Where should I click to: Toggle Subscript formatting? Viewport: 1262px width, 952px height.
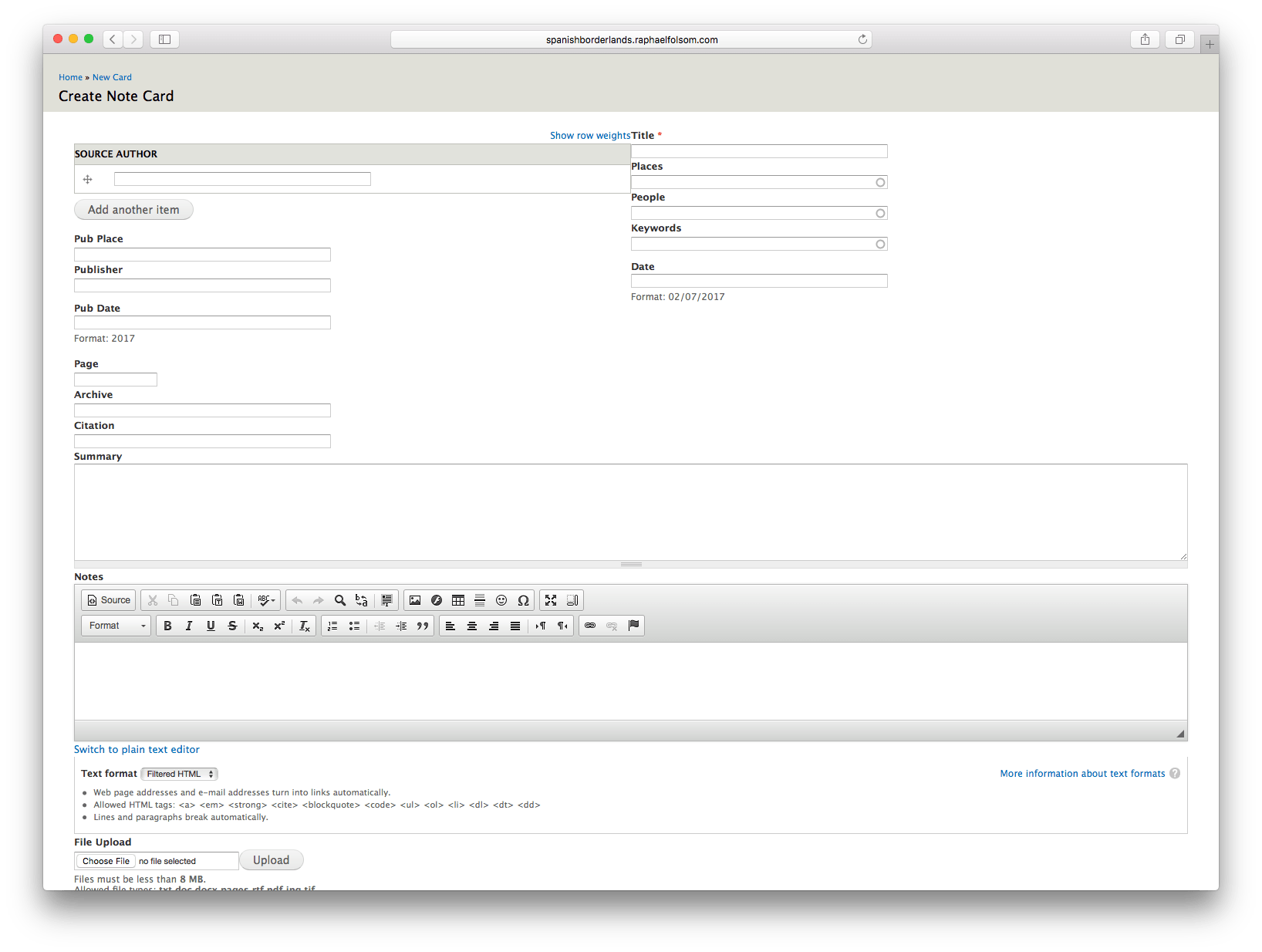click(x=258, y=626)
